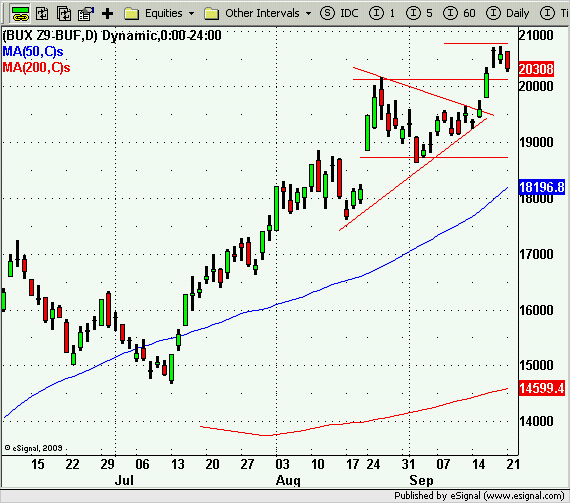Expand the Equities dropdown arrow
The image size is (570, 503).
[192, 14]
